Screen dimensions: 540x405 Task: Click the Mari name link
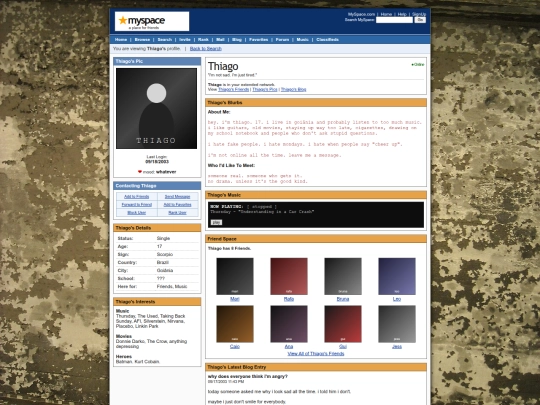pyautogui.click(x=235, y=299)
